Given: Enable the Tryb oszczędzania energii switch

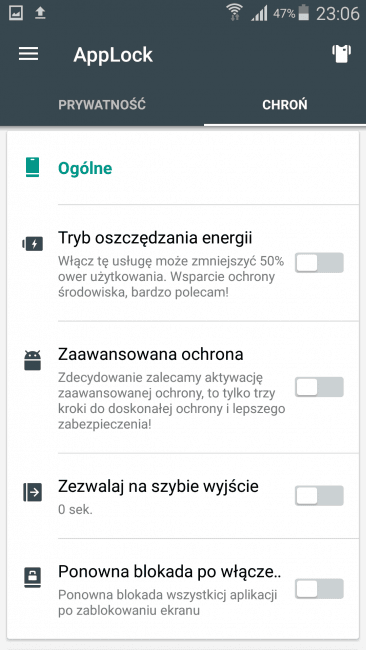Looking at the screenshot, I should click(x=319, y=263).
